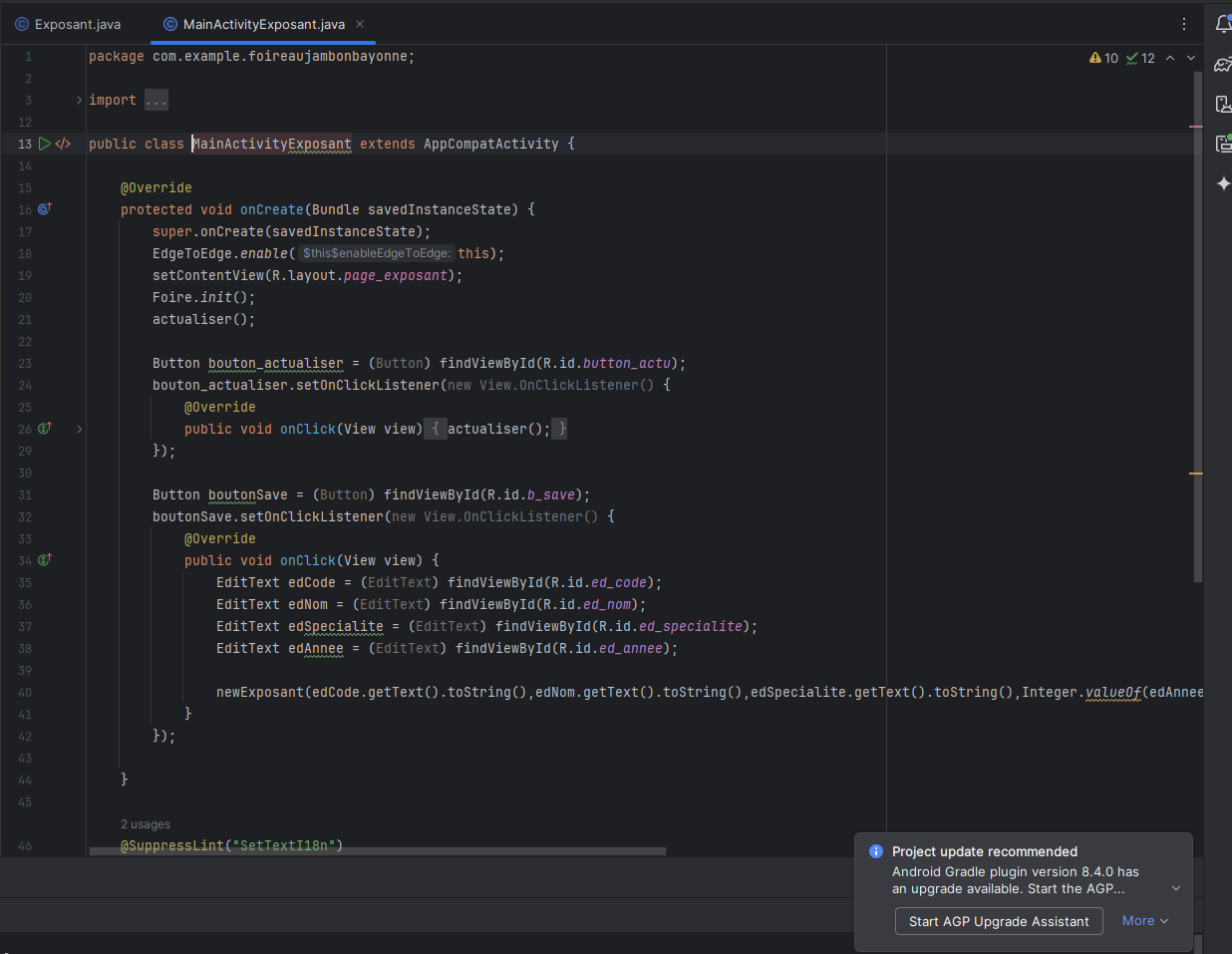Click Start AGP Upgrade Assistant button
The image size is (1232, 954).
tap(999, 921)
